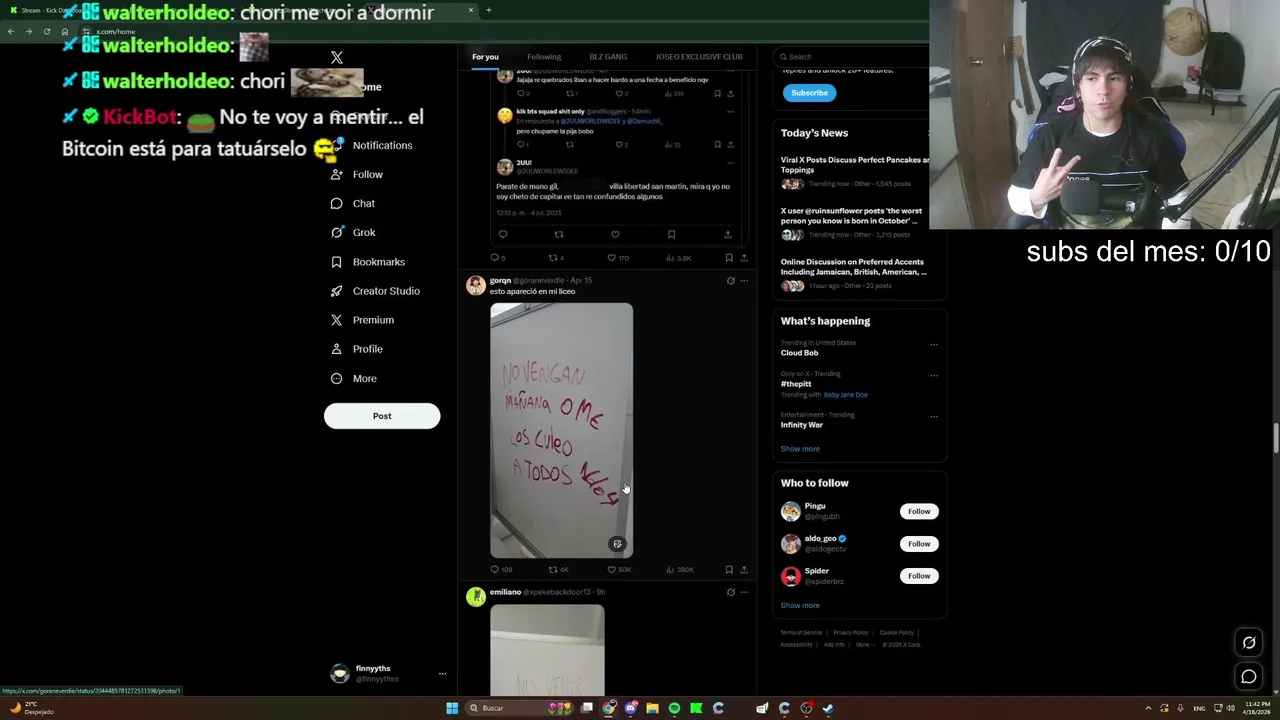Open Spotify from the Windows taskbar
The width and height of the screenshot is (1280, 720).
point(674,708)
